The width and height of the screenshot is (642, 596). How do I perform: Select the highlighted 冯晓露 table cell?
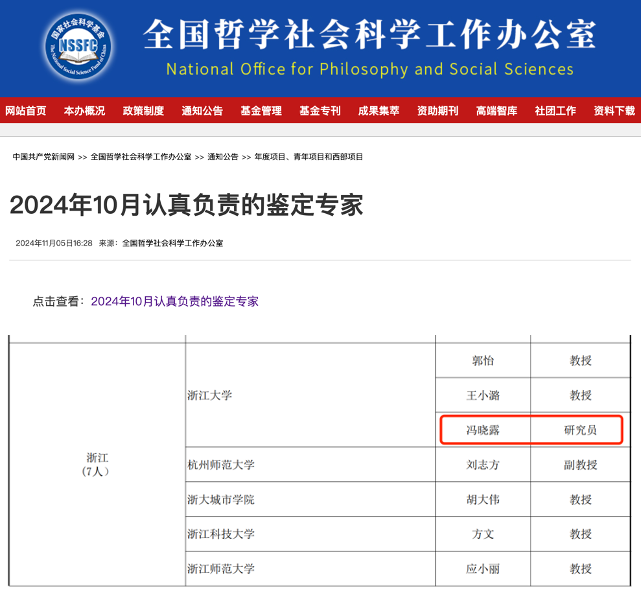483,430
